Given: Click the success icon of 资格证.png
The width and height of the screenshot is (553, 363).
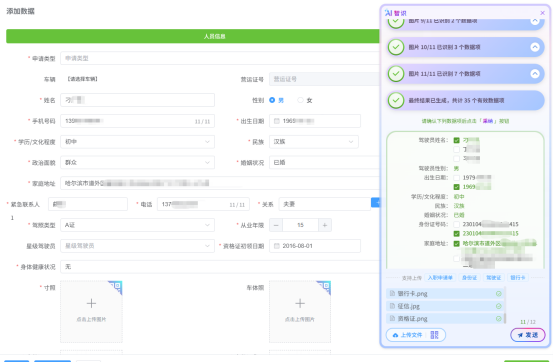Looking at the screenshot, I should (x=498, y=319).
